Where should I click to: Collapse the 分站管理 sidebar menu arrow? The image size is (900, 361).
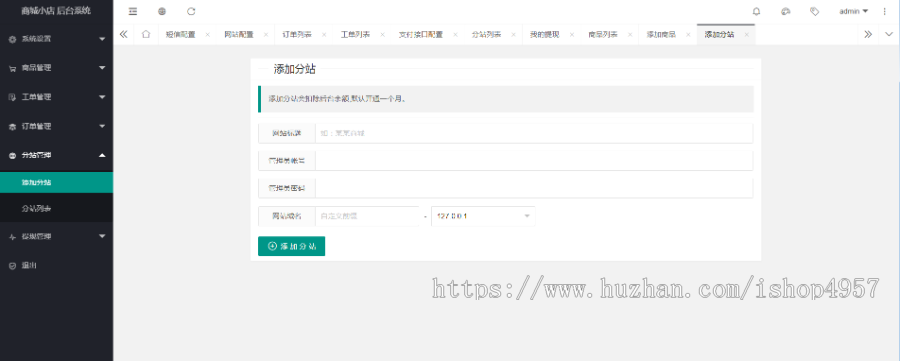(102, 155)
